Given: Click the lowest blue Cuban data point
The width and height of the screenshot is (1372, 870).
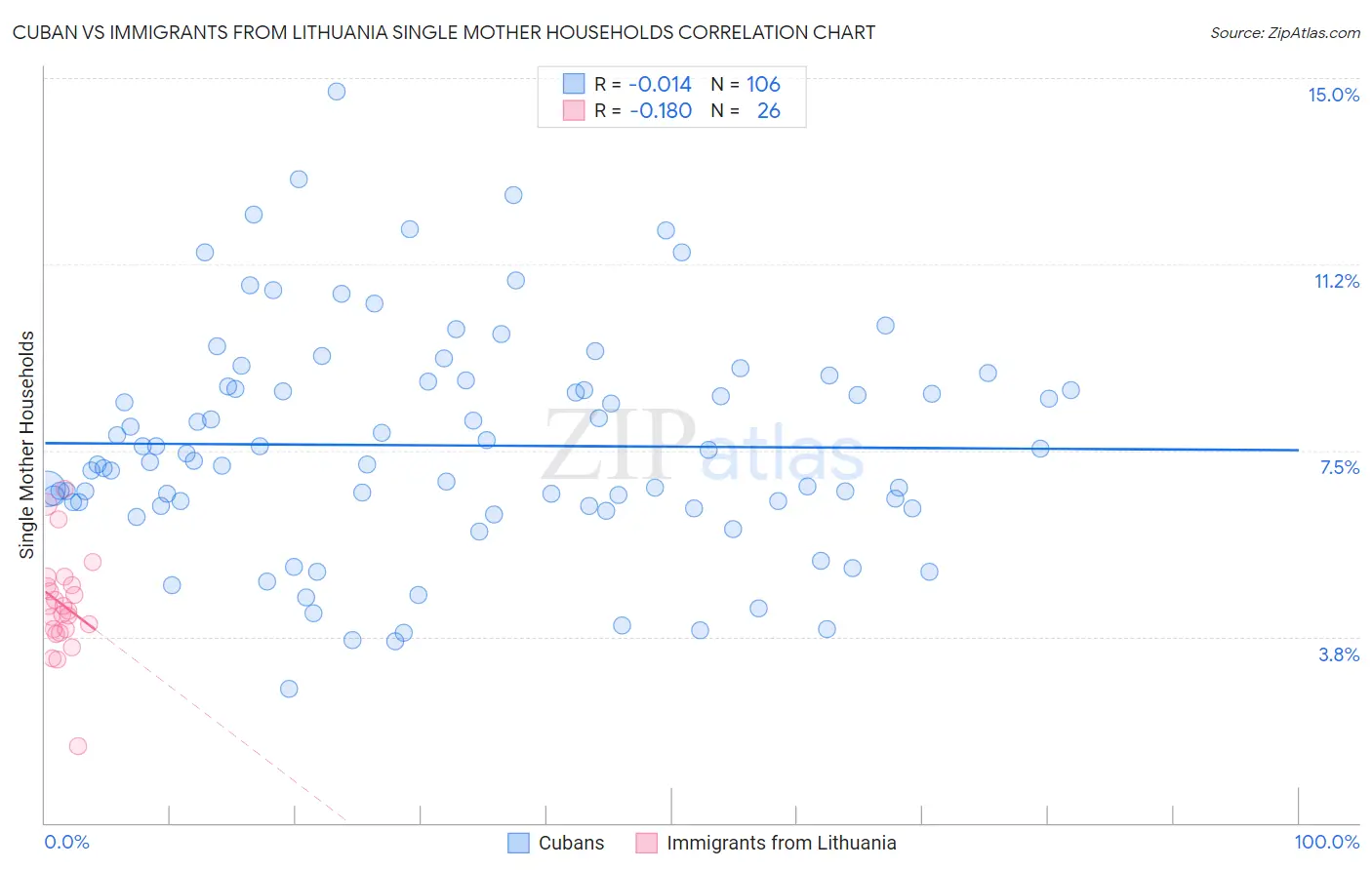Looking at the screenshot, I should point(289,689).
